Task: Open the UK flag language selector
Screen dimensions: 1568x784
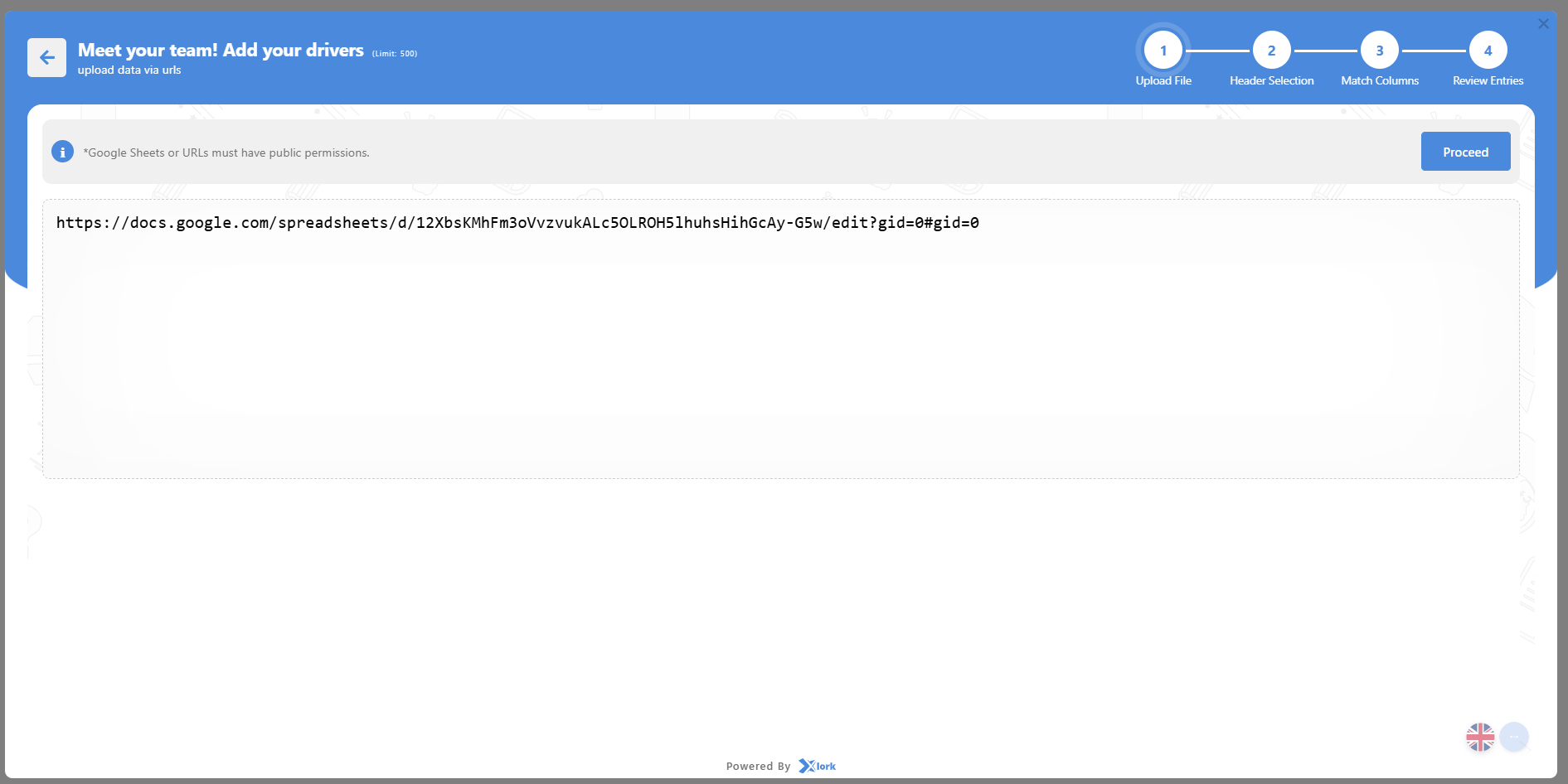Action: [x=1479, y=737]
